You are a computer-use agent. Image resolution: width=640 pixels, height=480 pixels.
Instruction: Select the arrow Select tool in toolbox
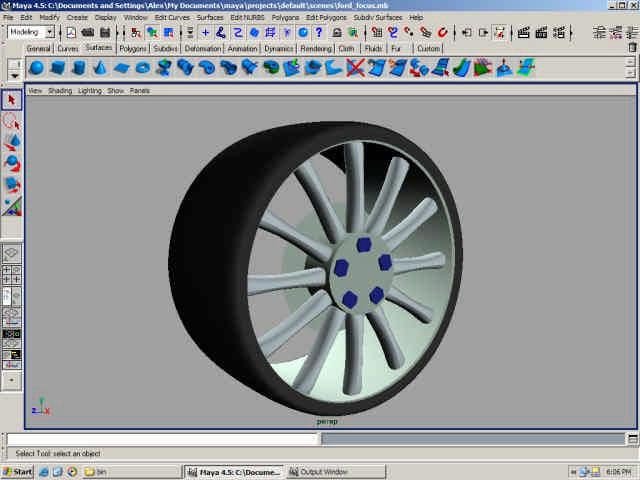(12, 100)
